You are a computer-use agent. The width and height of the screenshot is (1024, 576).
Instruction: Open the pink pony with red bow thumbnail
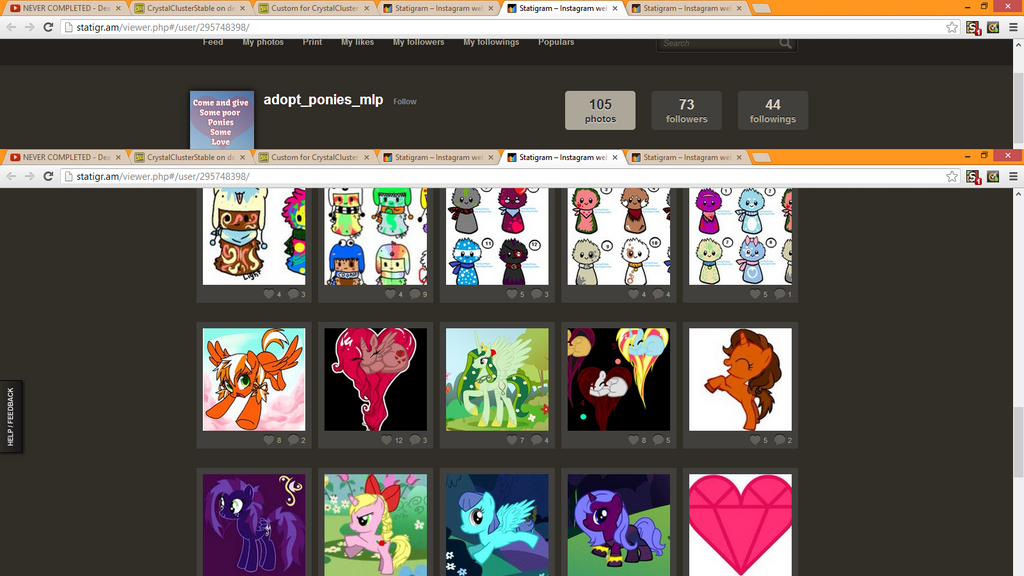click(x=376, y=525)
